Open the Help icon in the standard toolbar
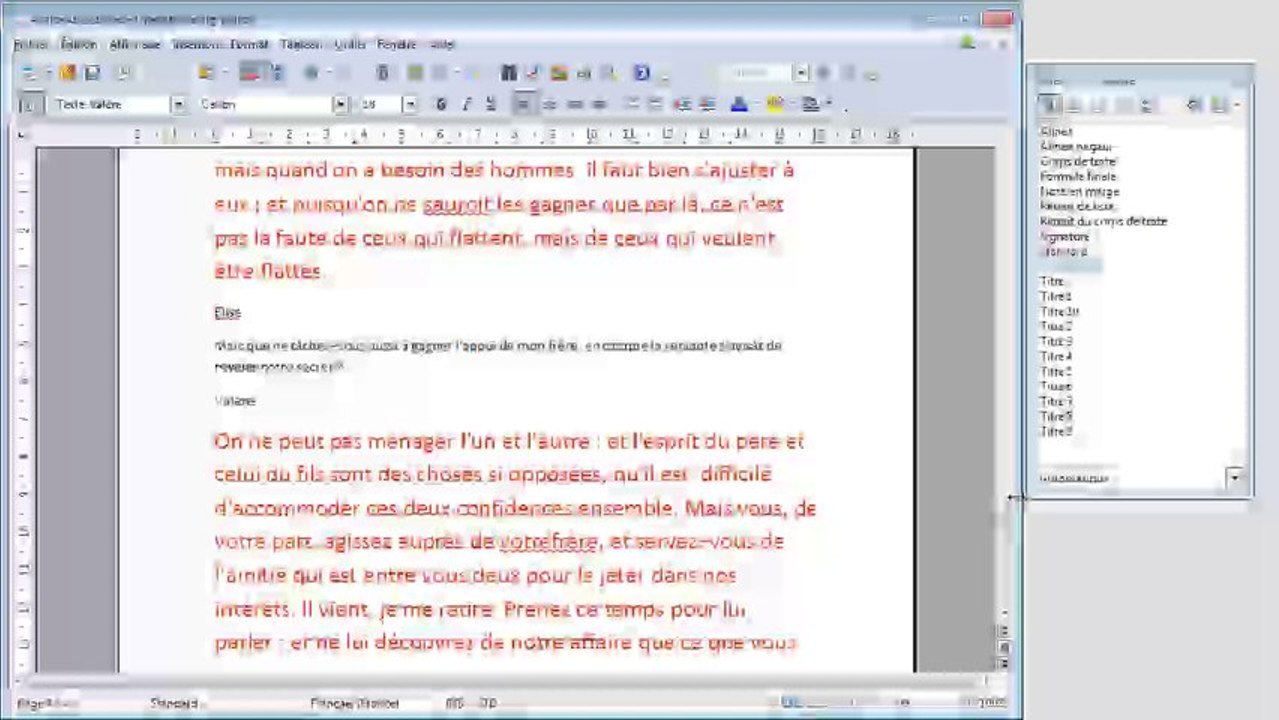 coord(642,73)
